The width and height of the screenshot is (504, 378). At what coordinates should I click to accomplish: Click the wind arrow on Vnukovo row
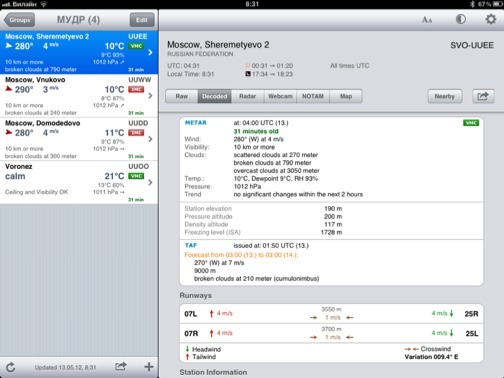(x=9, y=89)
